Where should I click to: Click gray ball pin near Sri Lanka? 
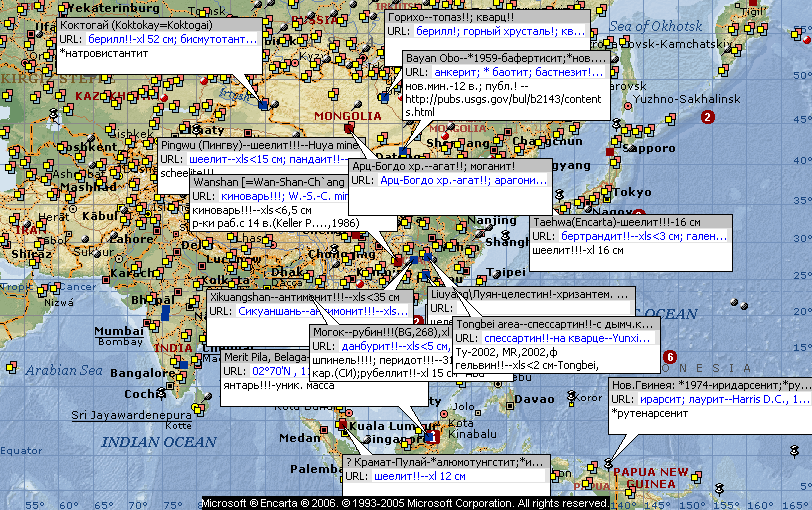coord(207,397)
